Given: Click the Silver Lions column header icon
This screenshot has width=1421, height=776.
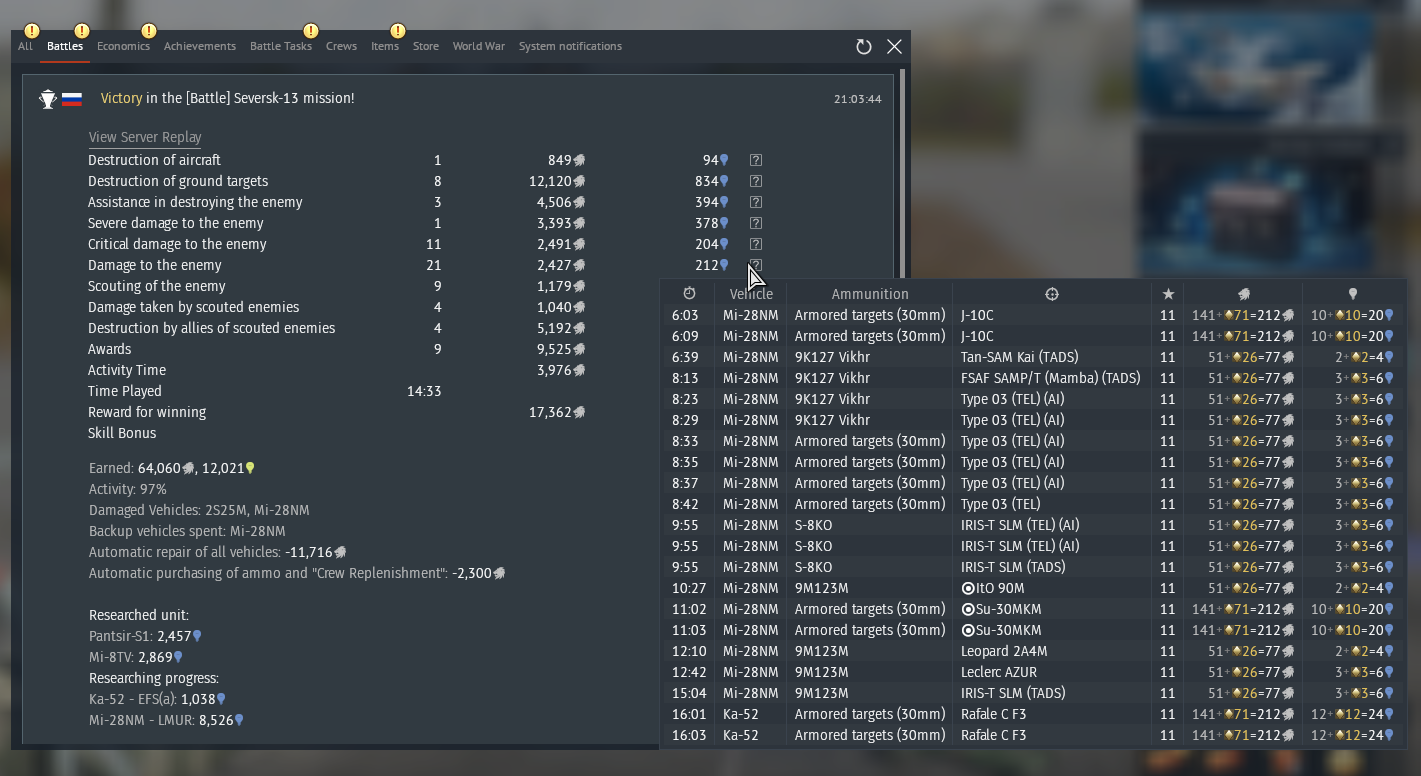Looking at the screenshot, I should pos(1244,294).
